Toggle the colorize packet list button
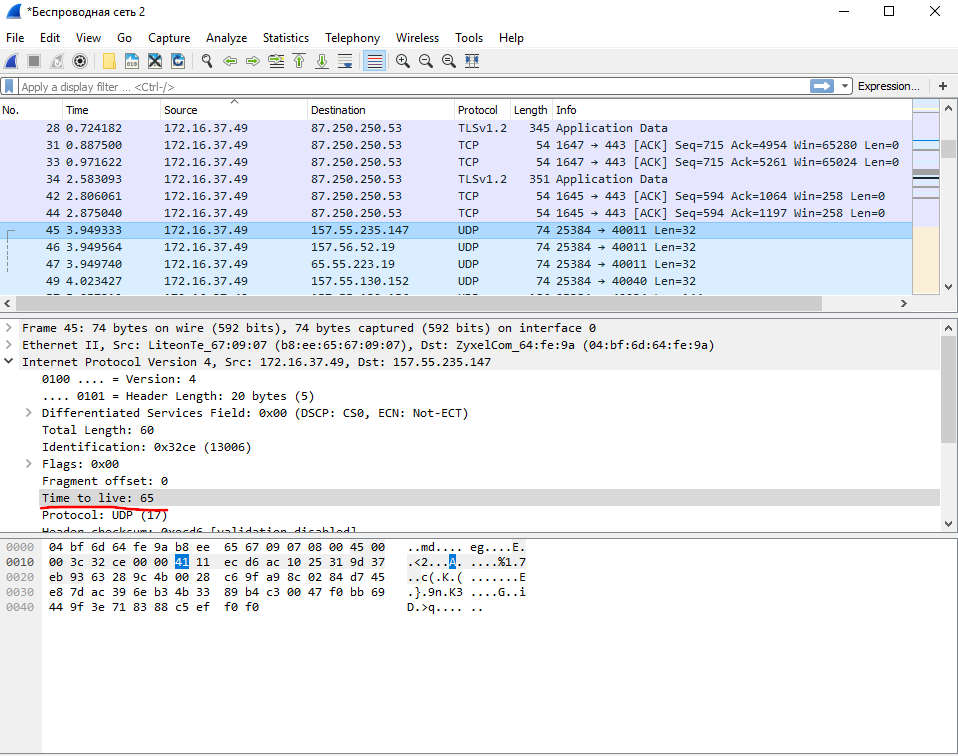The image size is (958, 756). tap(375, 61)
